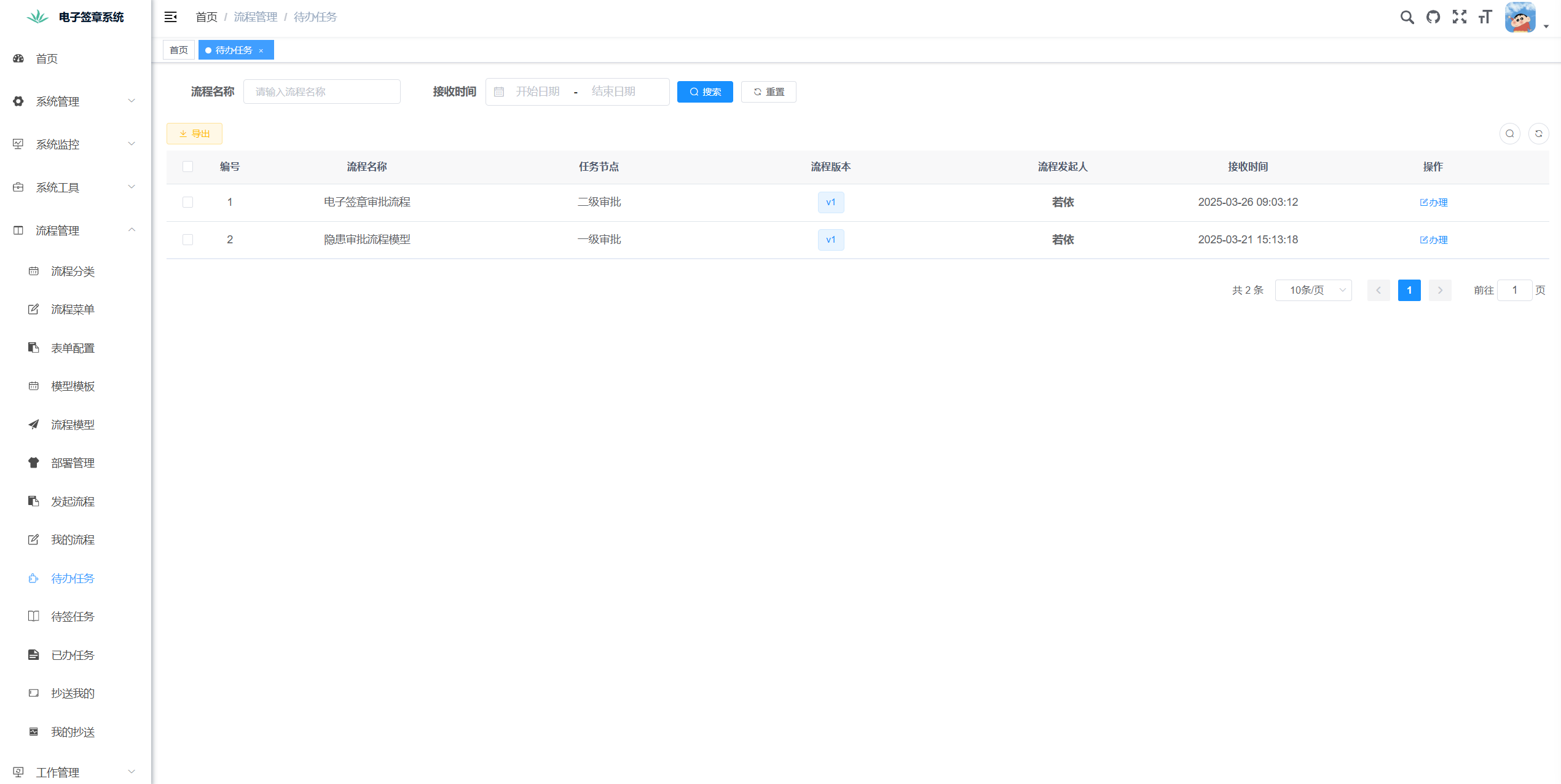Toggle the search form via the magnifier above table
This screenshot has height=784, width=1561.
(1510, 133)
